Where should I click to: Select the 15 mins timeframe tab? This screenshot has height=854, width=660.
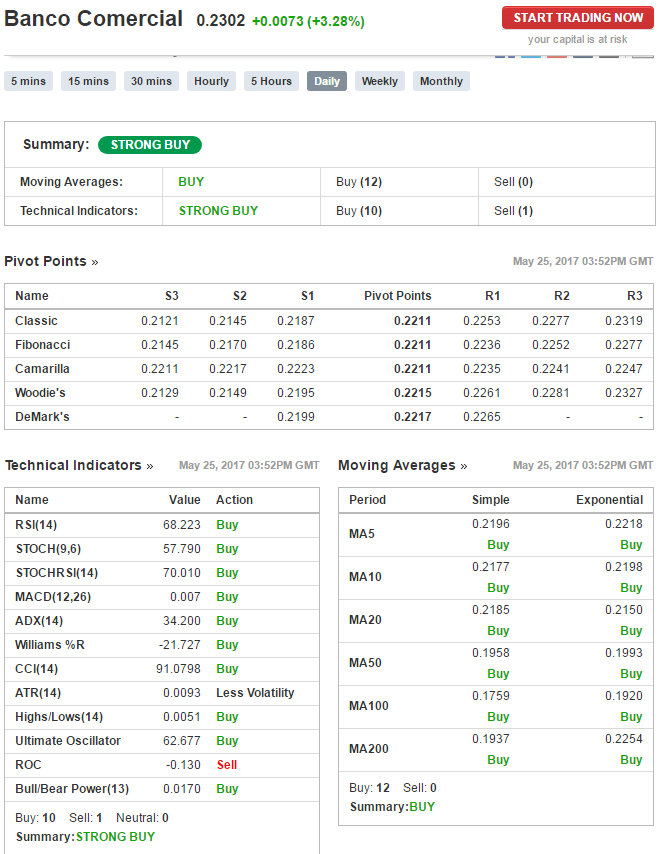(88, 81)
